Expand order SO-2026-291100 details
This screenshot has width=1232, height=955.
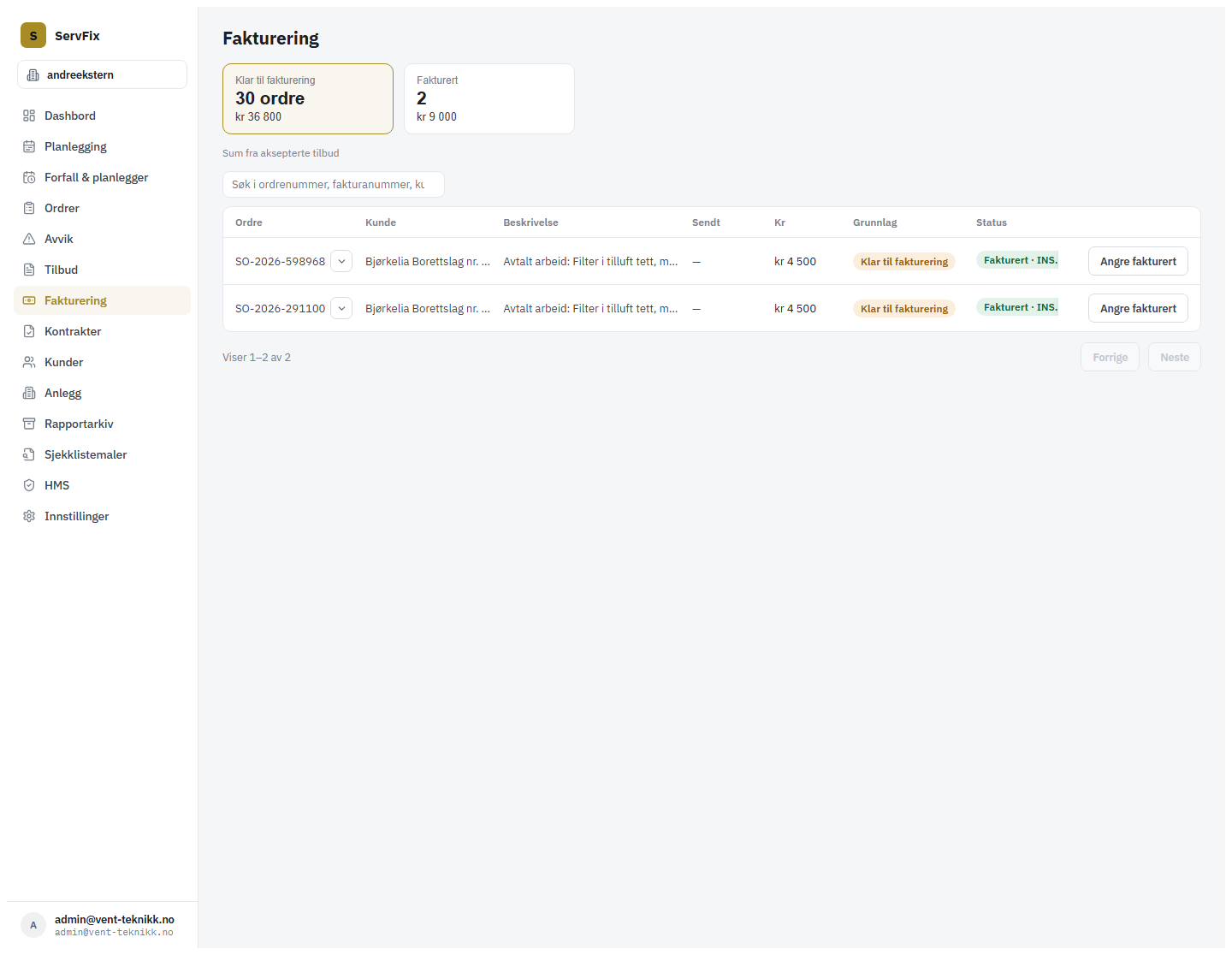point(341,308)
